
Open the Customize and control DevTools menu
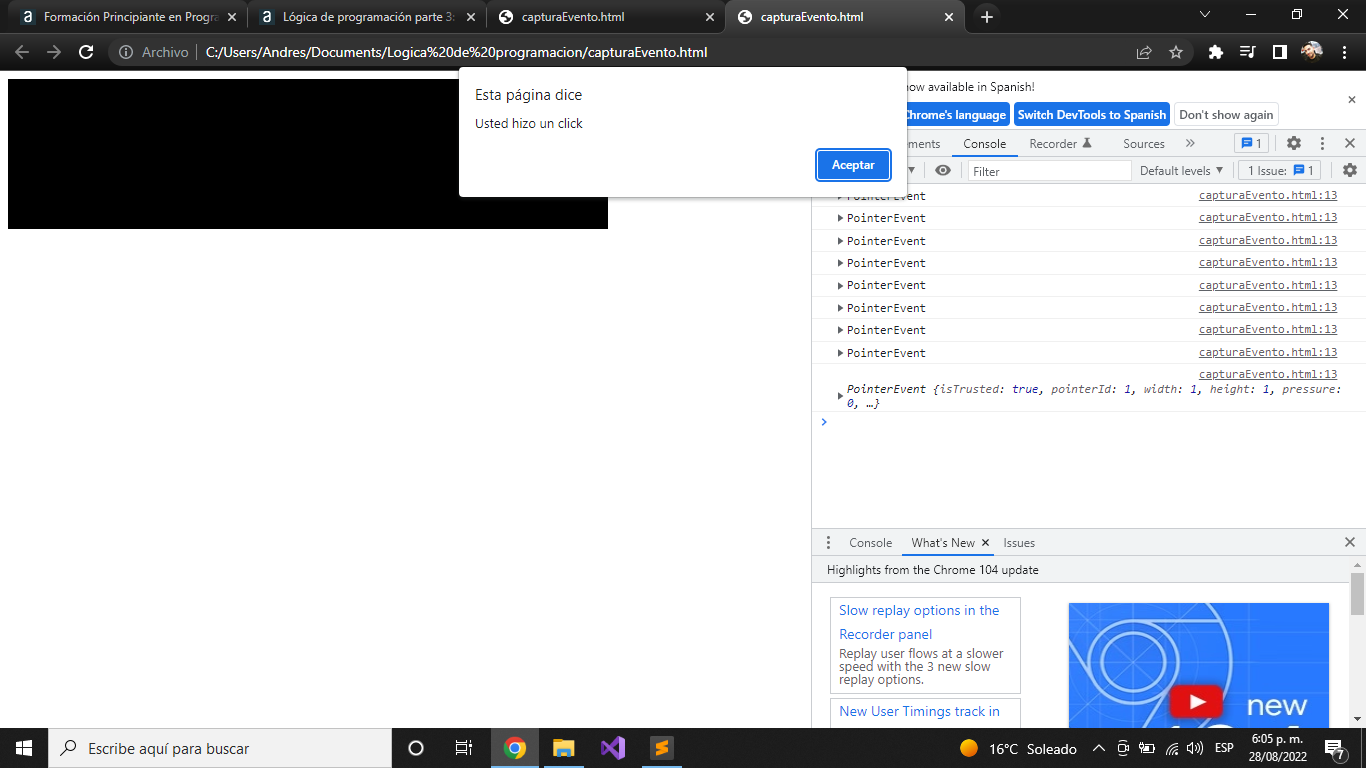pyautogui.click(x=1322, y=143)
